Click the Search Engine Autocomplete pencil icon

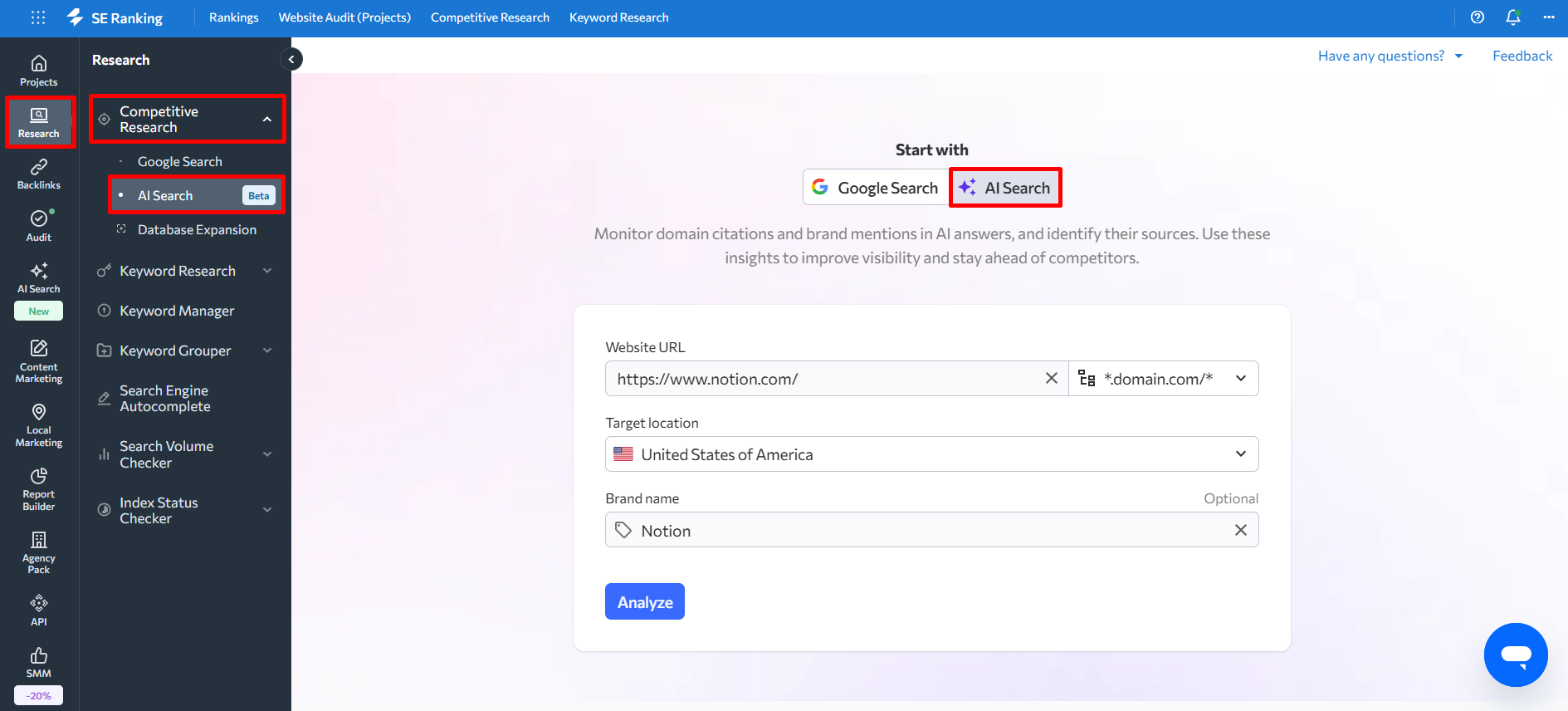tap(104, 399)
